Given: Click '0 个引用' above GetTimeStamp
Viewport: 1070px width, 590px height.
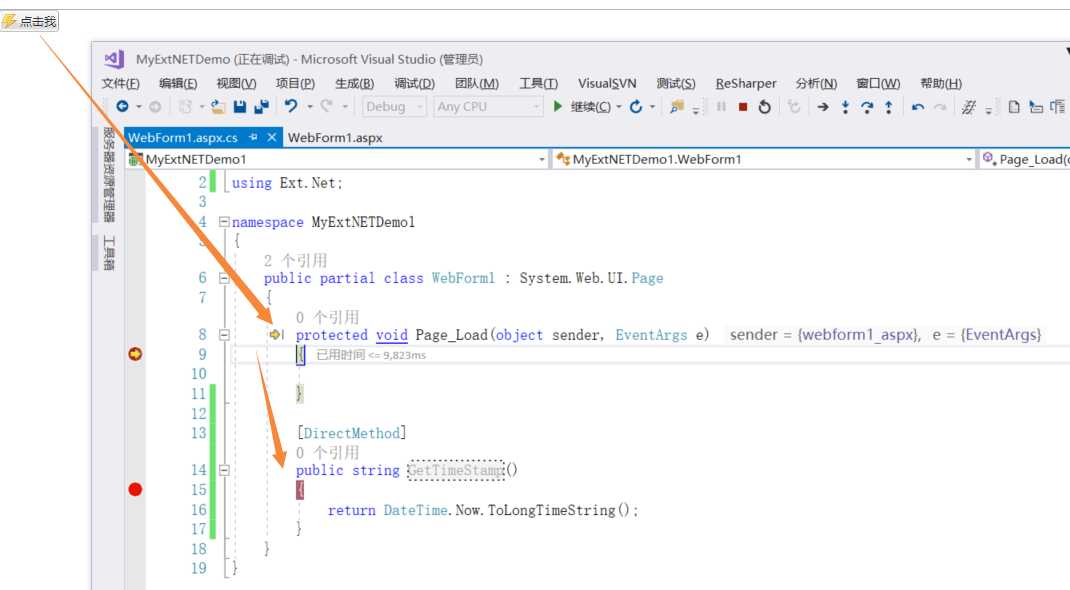Looking at the screenshot, I should [327, 452].
